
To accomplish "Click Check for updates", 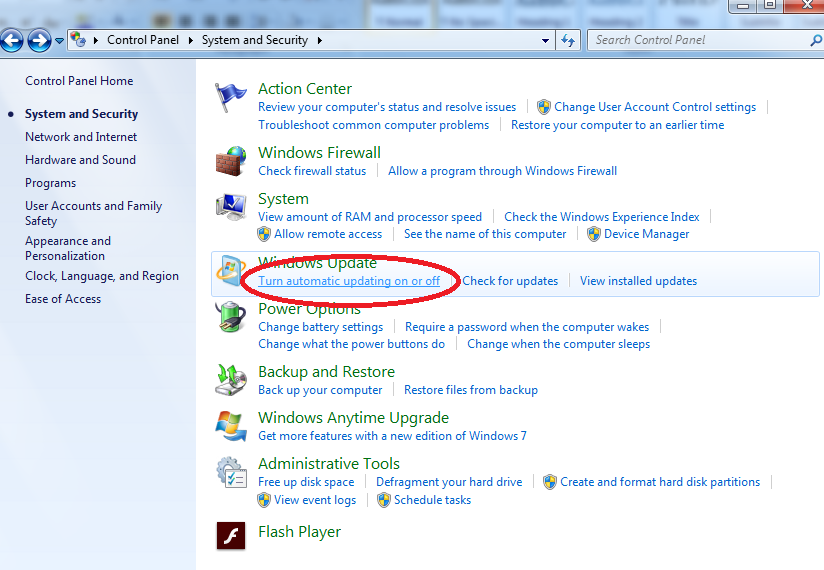I will click(x=510, y=281).
